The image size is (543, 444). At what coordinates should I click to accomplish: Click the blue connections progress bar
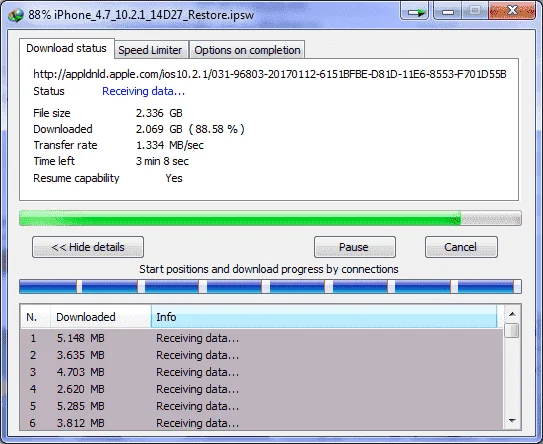(x=270, y=287)
